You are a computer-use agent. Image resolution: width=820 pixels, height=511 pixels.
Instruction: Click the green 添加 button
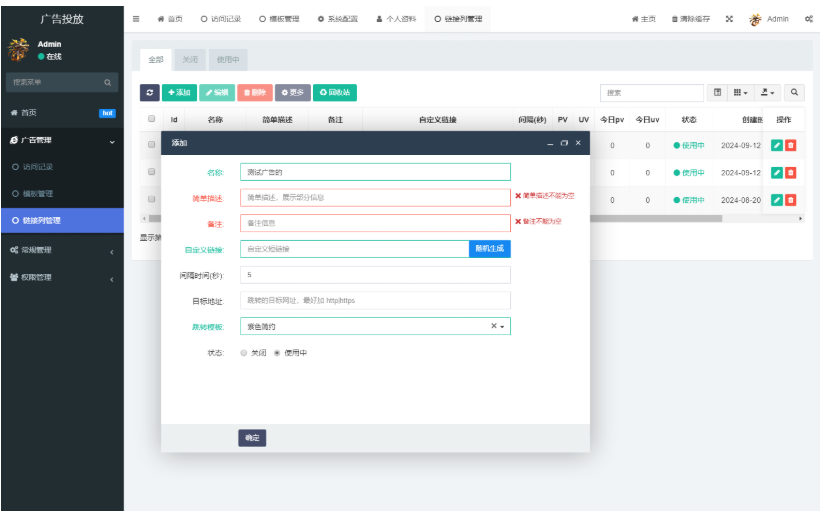[x=179, y=93]
